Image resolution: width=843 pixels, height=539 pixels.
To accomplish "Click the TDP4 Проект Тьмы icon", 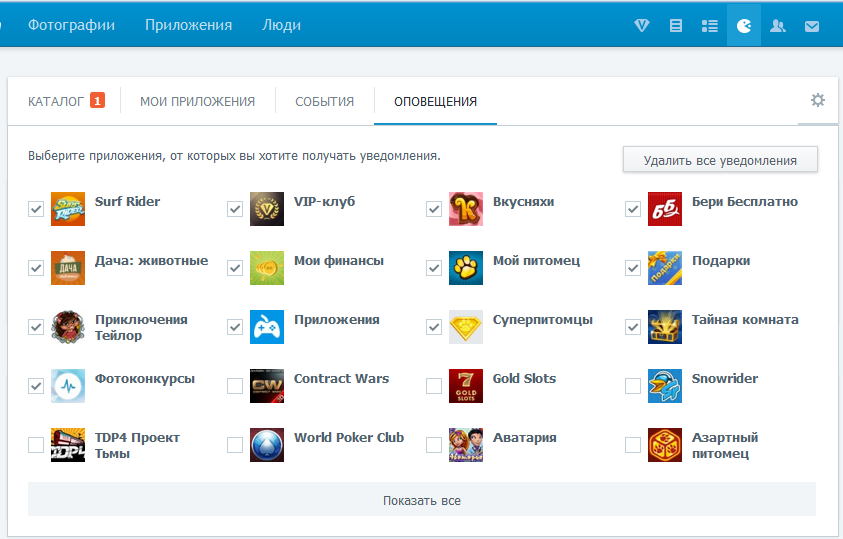I will tap(68, 445).
